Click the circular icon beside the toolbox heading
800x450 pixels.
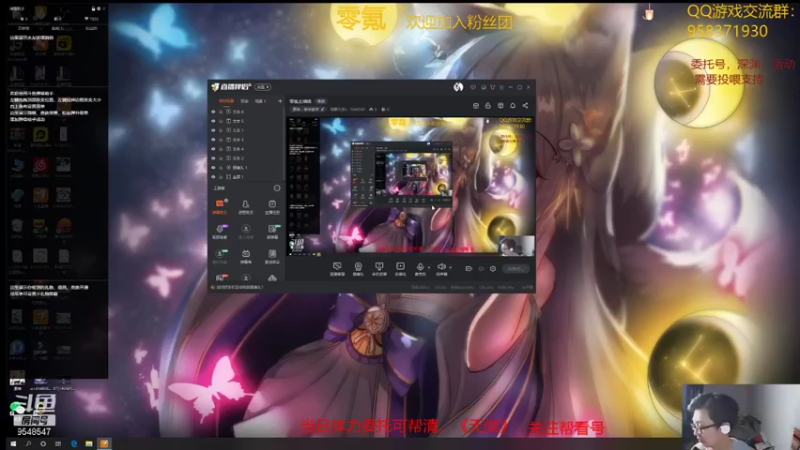[x=277, y=188]
